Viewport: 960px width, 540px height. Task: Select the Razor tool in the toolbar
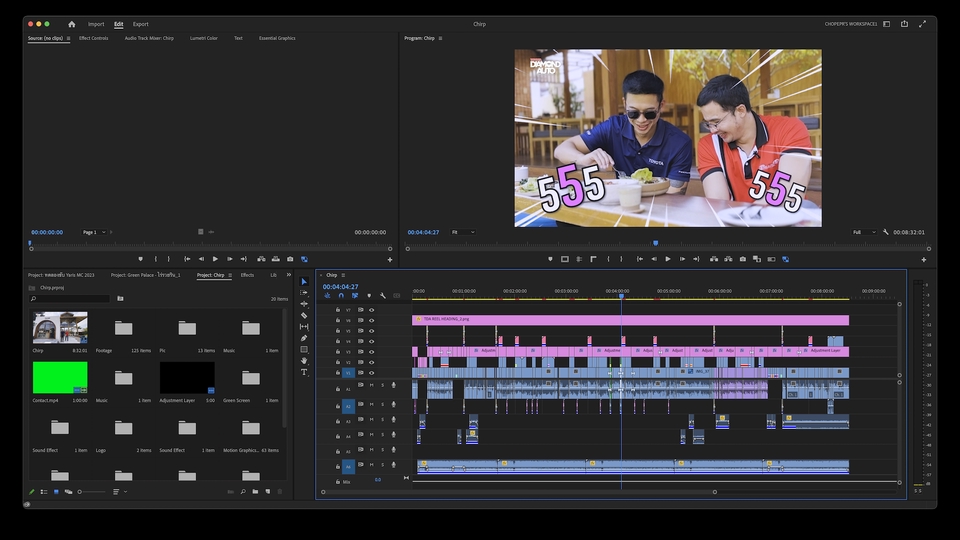tap(304, 315)
